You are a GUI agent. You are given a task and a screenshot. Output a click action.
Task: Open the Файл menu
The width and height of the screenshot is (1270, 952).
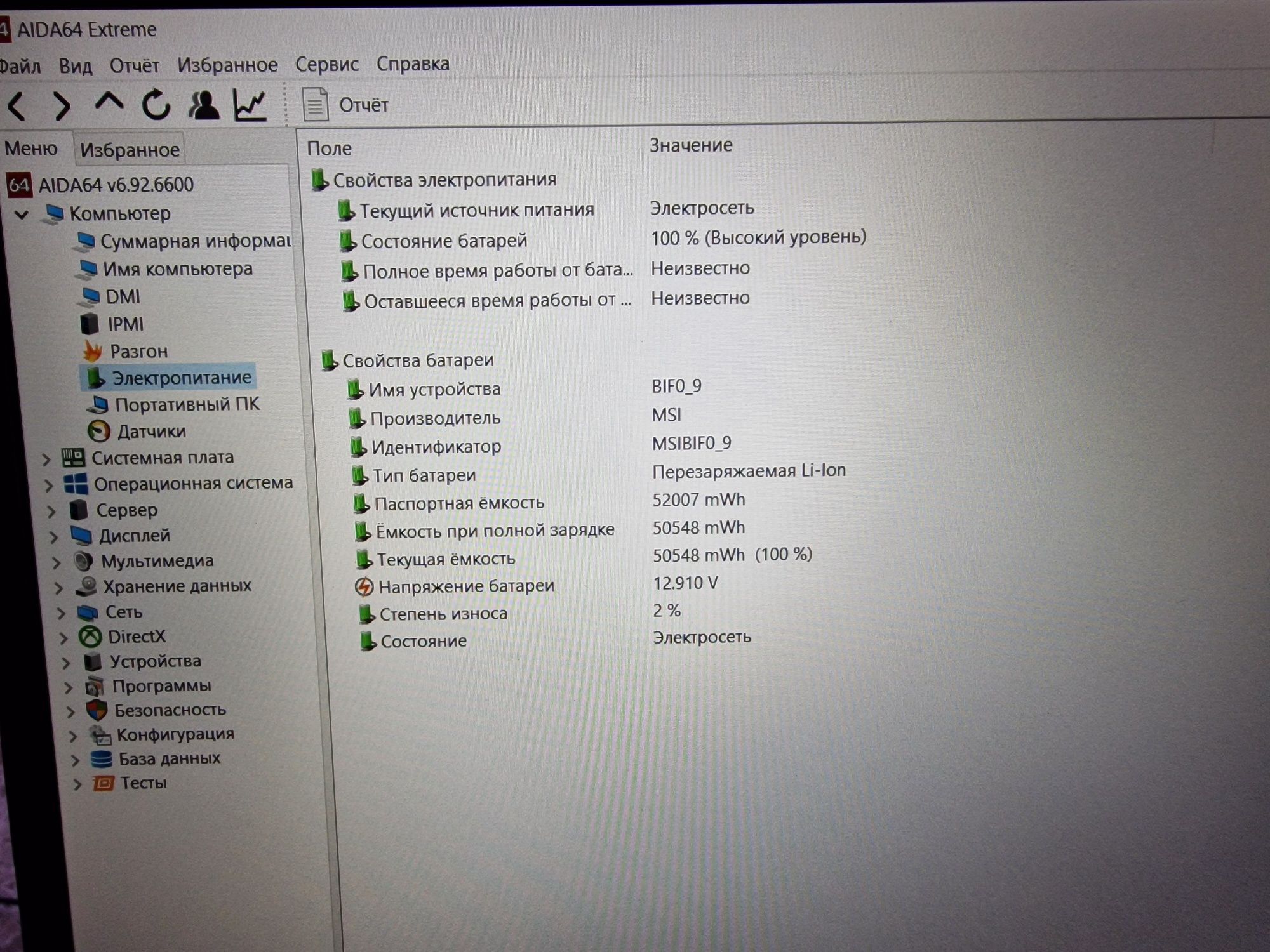[x=19, y=66]
